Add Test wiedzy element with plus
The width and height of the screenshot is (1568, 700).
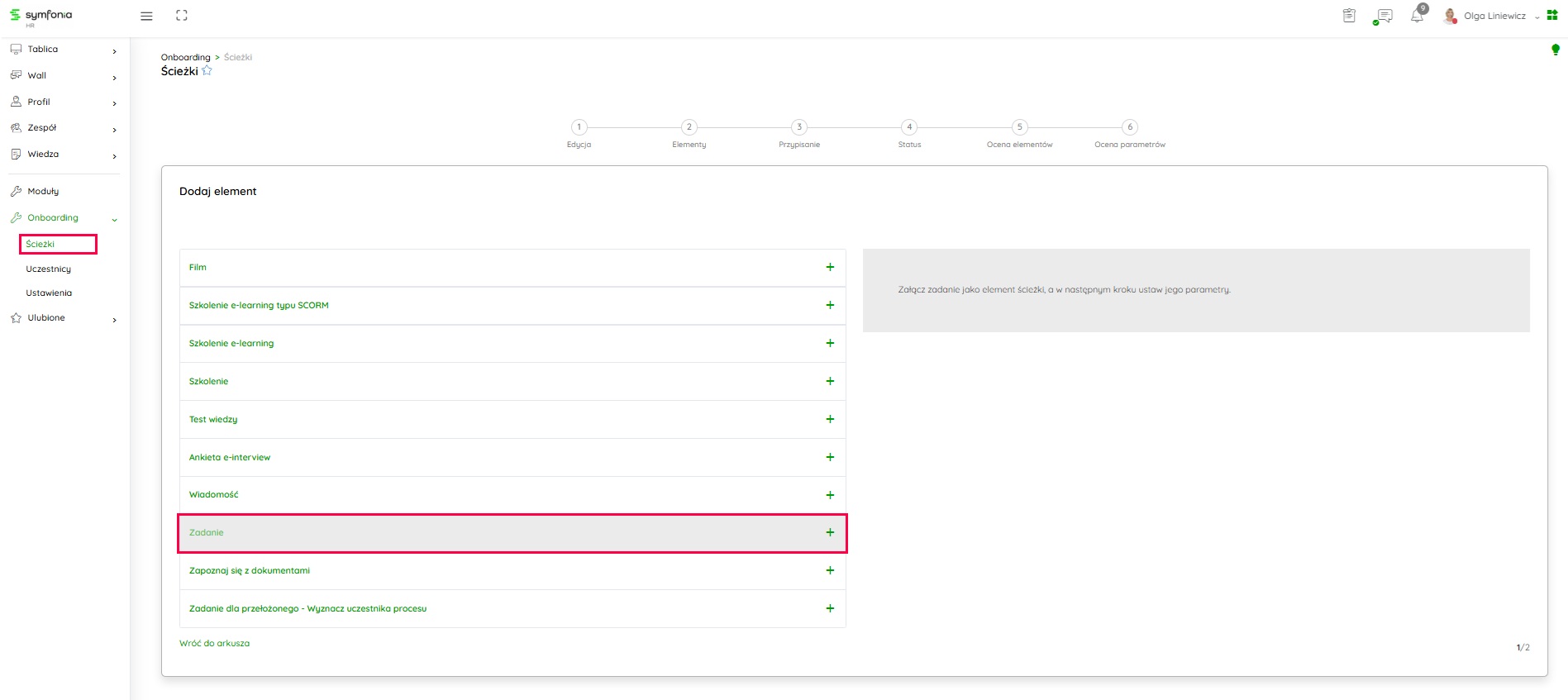[x=830, y=419]
